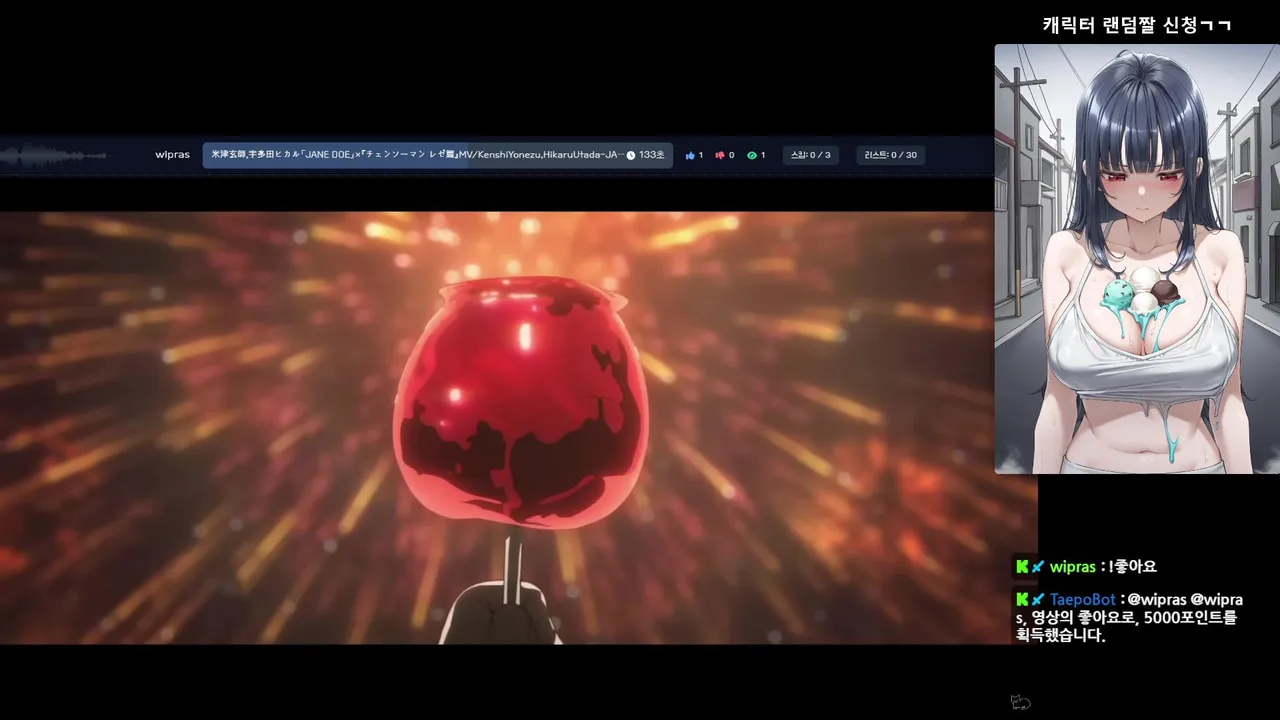Click the JANE DOE song title bar
Viewport: 1280px width, 720px height.
(x=437, y=155)
